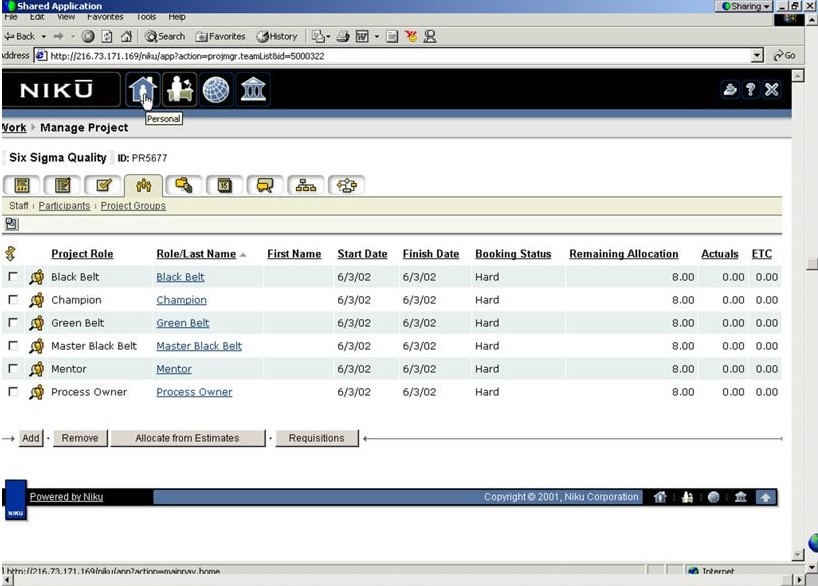The height and width of the screenshot is (586, 818).
Task: Open the Personal home icon in Niku header
Action: tap(143, 90)
